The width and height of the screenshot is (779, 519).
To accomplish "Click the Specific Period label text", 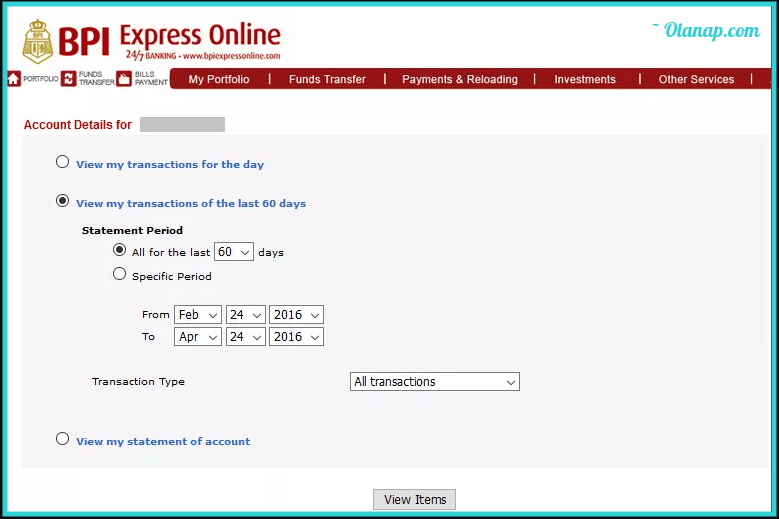I will pyautogui.click(x=172, y=276).
